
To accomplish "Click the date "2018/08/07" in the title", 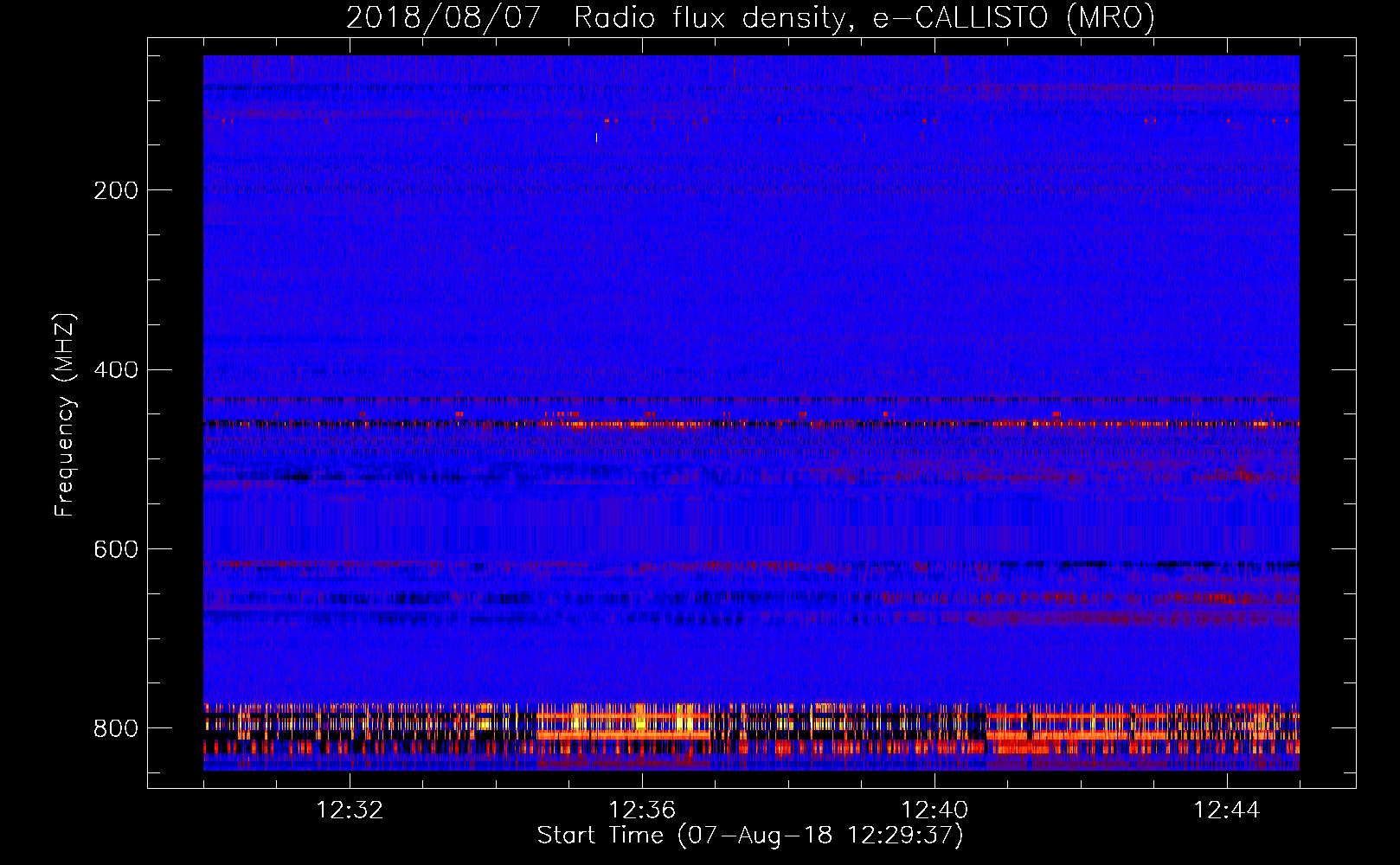I will coord(443,17).
